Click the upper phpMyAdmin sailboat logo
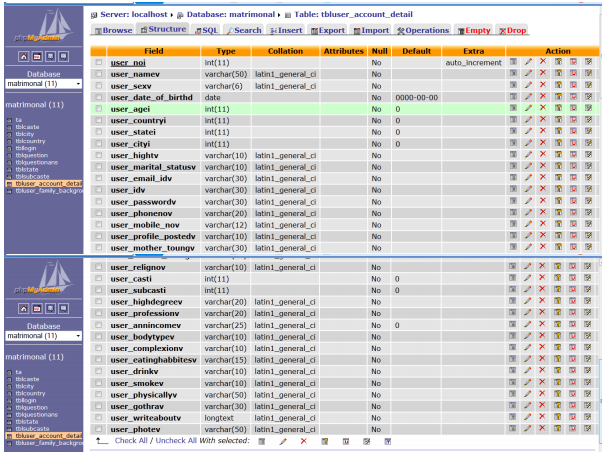 pyautogui.click(x=43, y=26)
